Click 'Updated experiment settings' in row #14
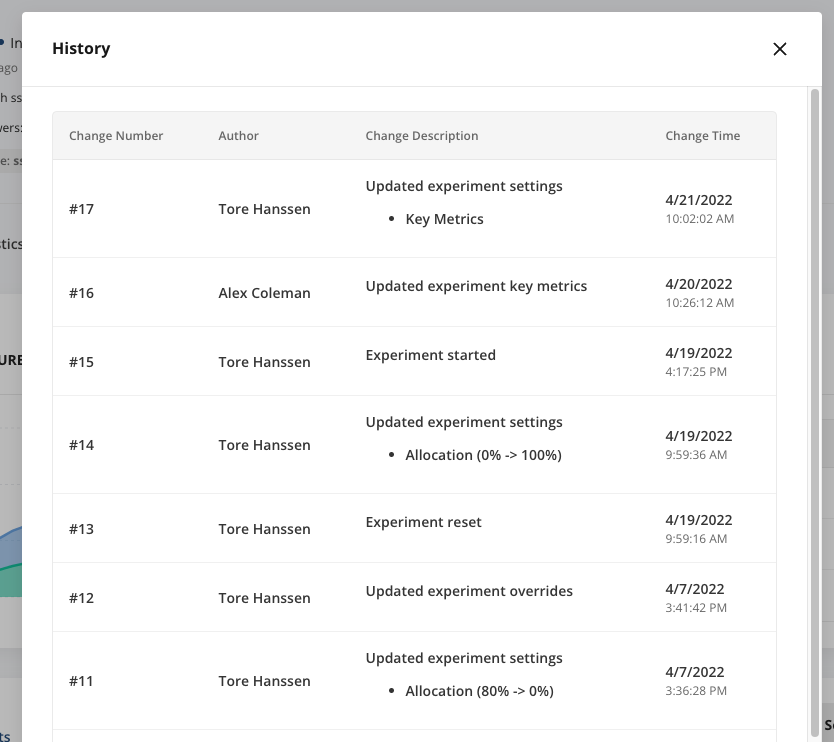834x742 pixels. pos(464,423)
